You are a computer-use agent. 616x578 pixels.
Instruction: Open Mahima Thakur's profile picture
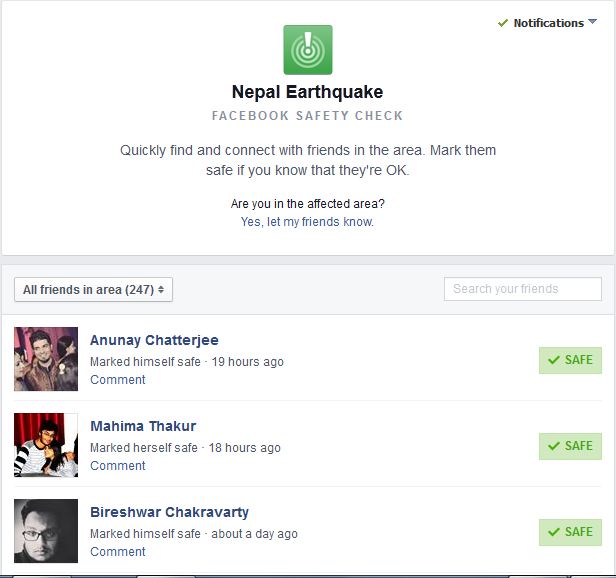[x=46, y=445]
